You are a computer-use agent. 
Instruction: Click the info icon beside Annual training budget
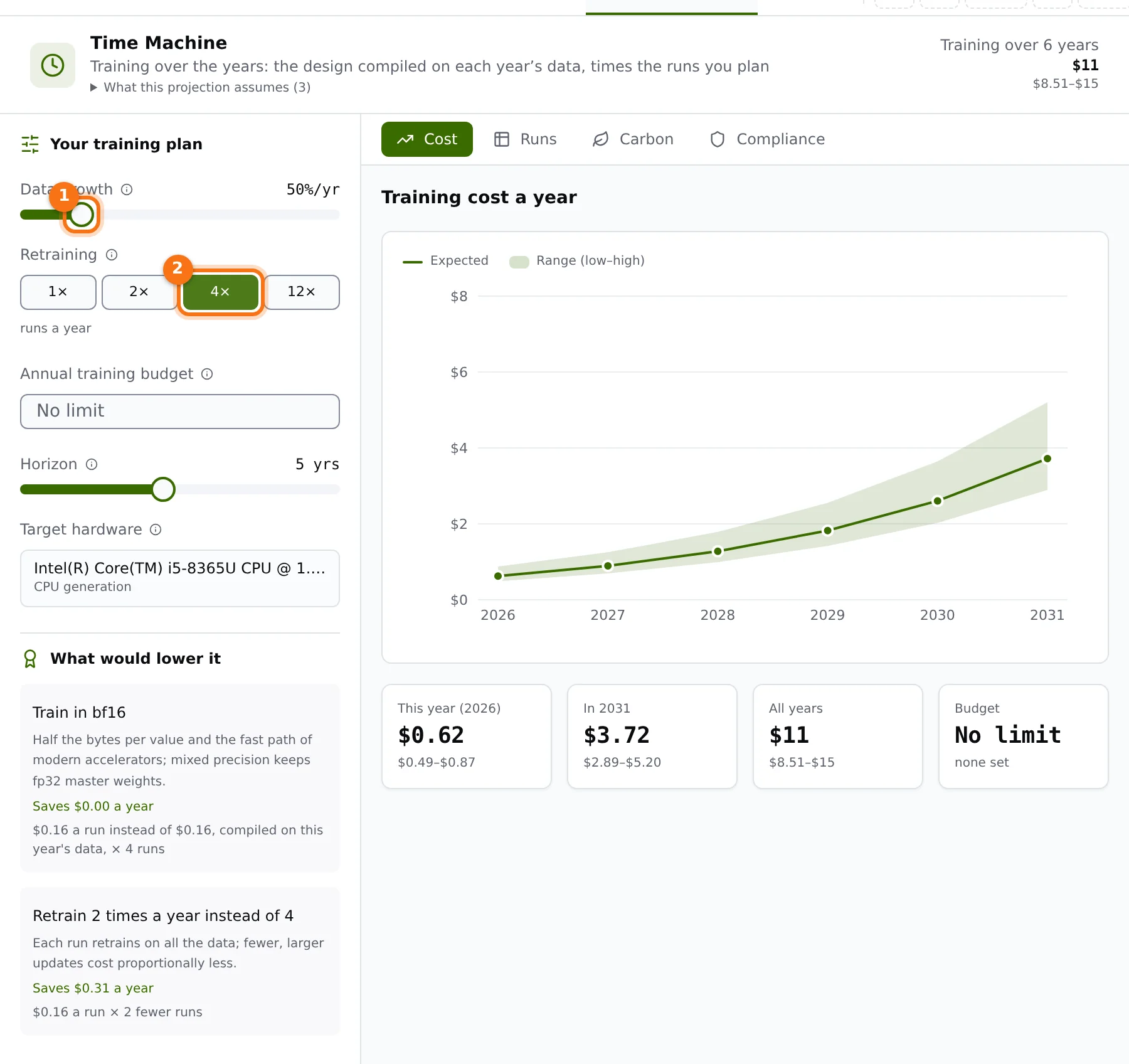coord(207,374)
